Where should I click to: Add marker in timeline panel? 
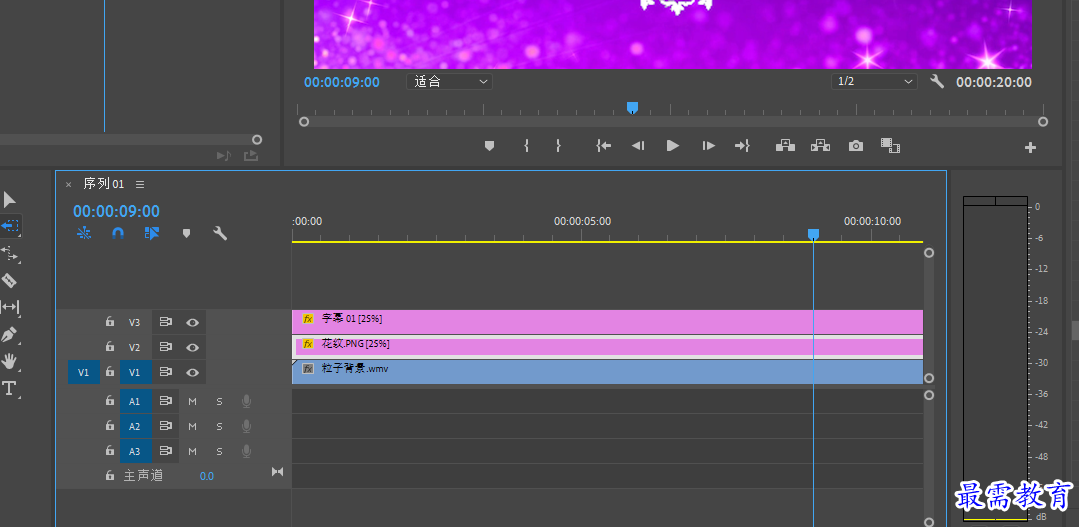[186, 234]
